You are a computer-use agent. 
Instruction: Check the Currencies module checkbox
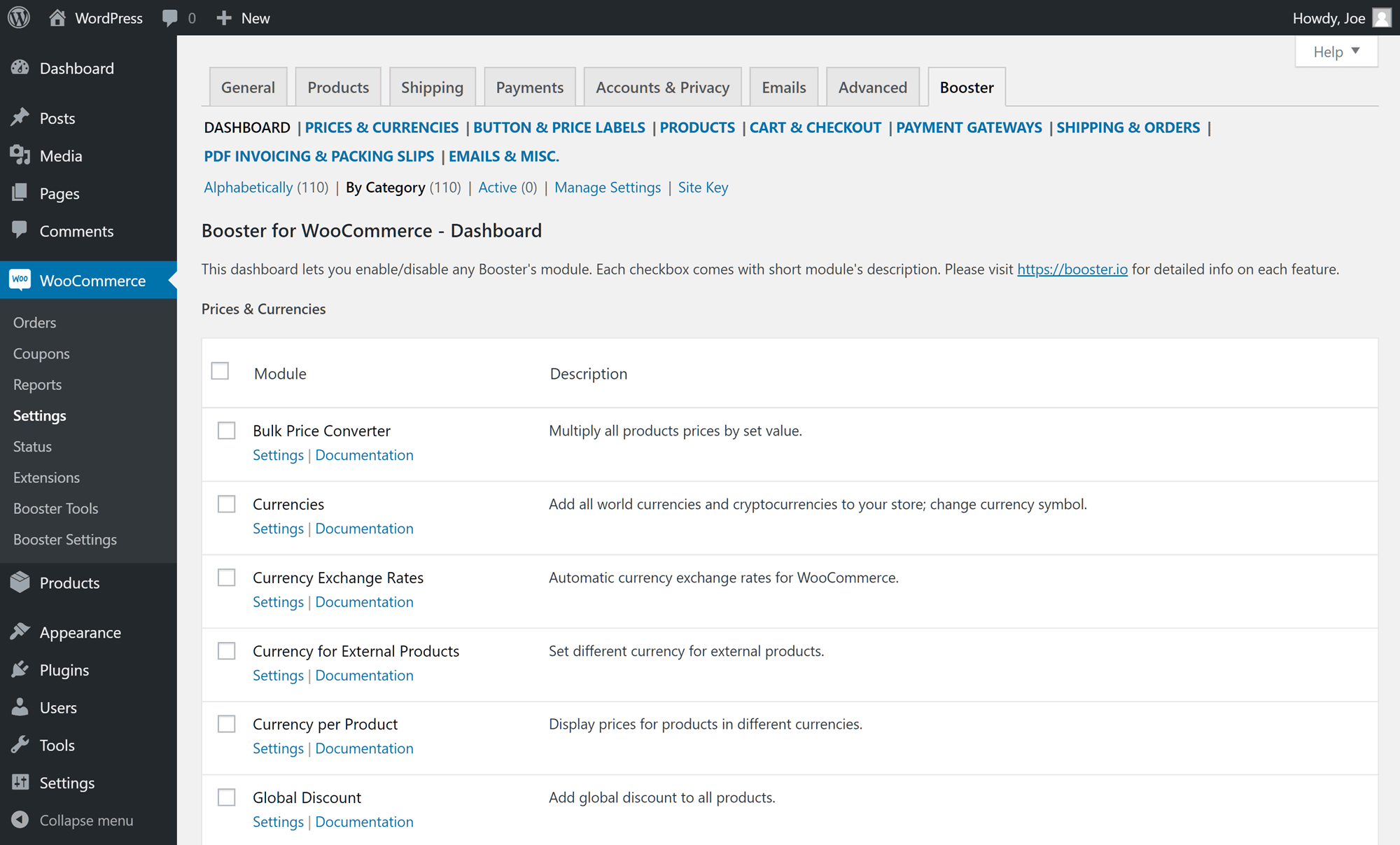coord(226,503)
